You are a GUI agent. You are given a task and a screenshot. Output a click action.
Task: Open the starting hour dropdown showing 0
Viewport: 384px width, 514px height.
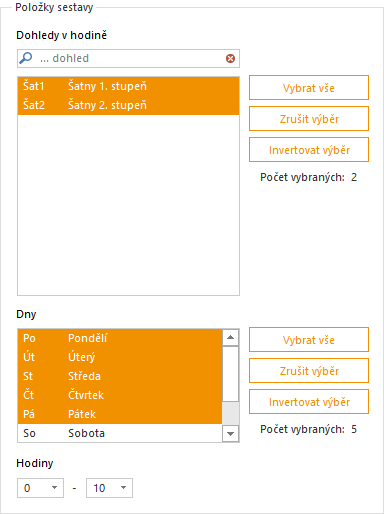coord(40,488)
